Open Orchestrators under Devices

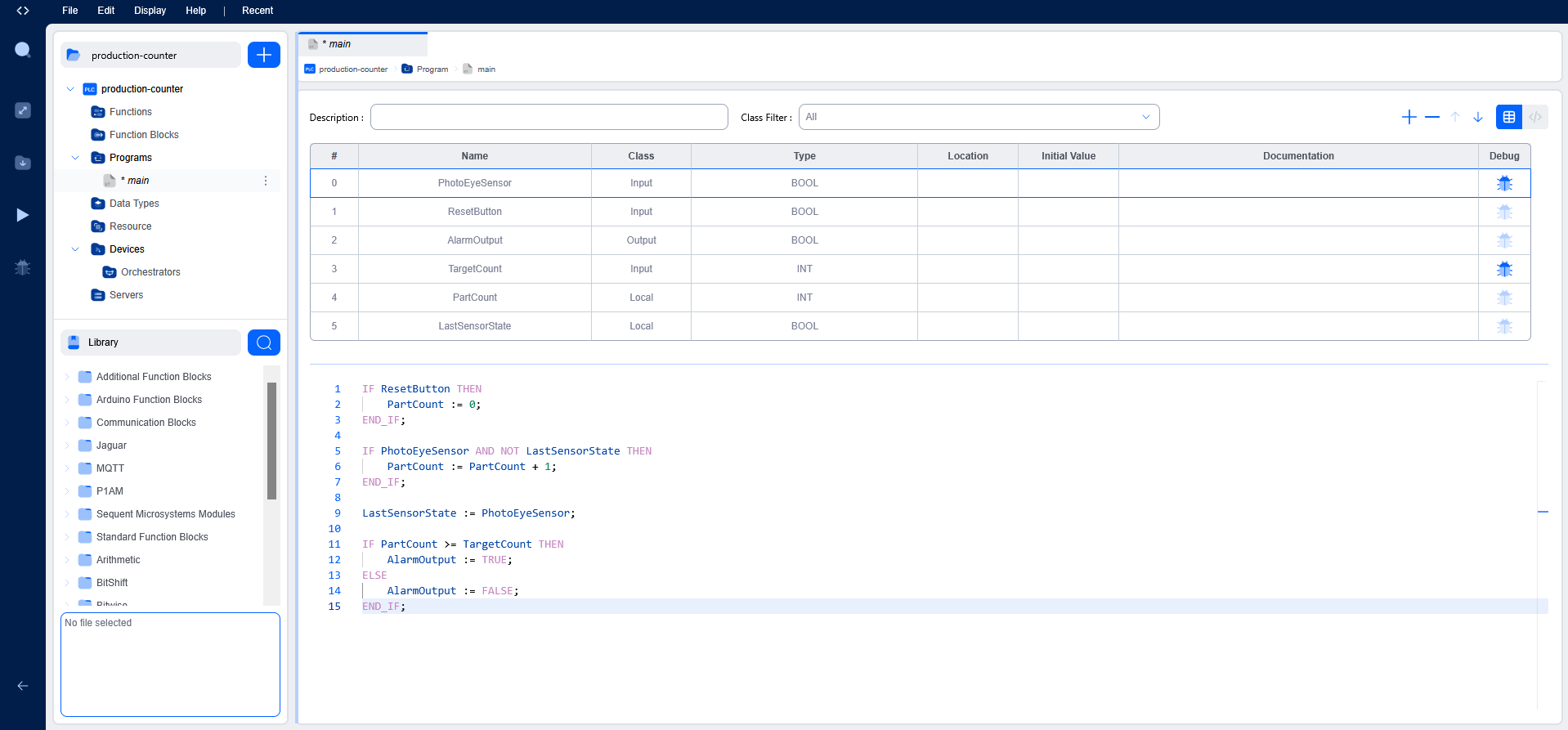tap(150, 272)
